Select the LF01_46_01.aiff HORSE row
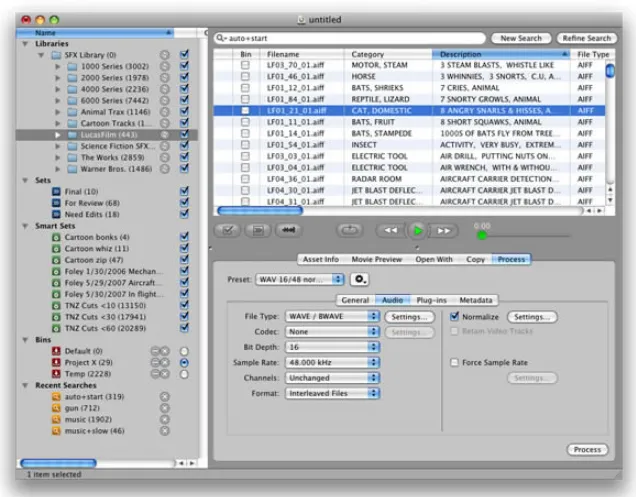This screenshot has height=497, width=636. tap(409, 76)
